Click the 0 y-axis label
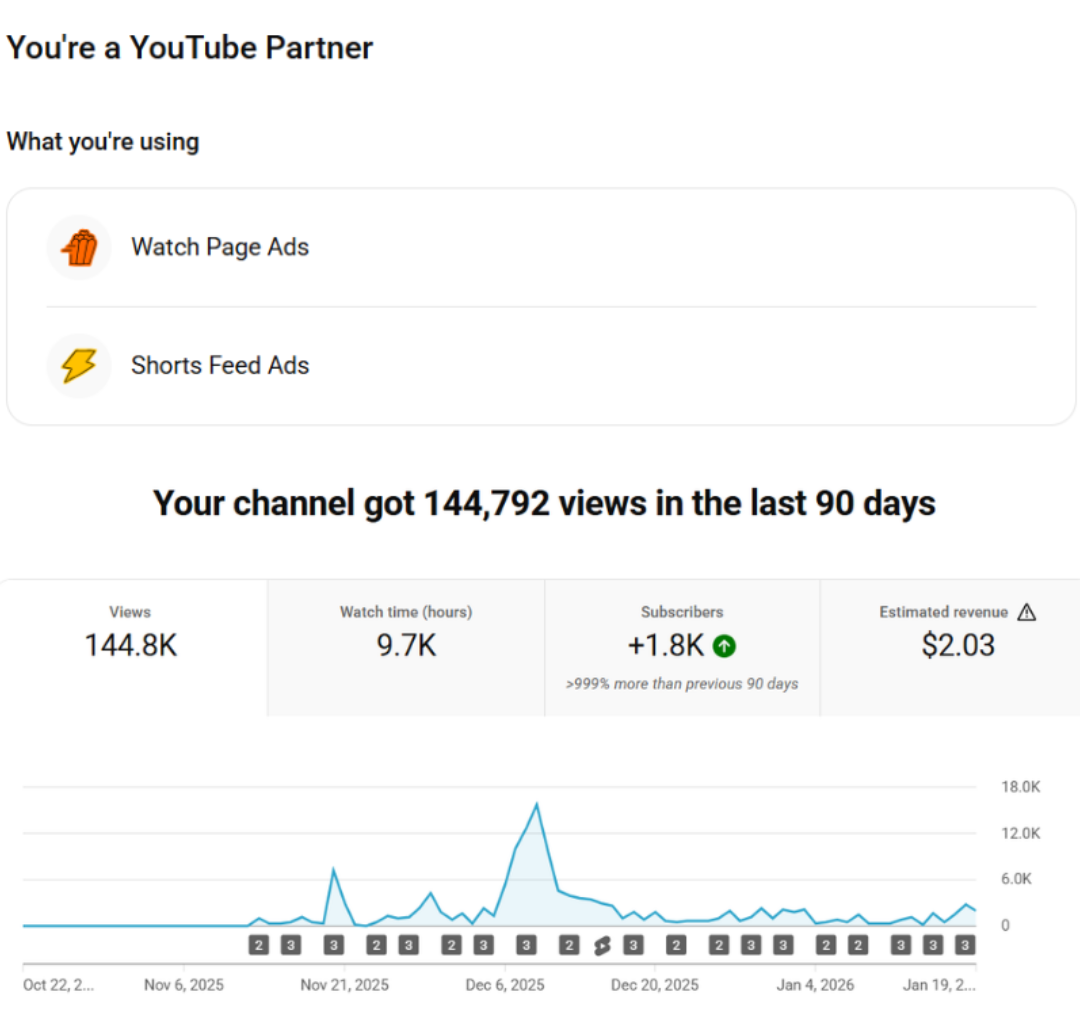Screen dimensions: 1080x1030 coord(1006,925)
